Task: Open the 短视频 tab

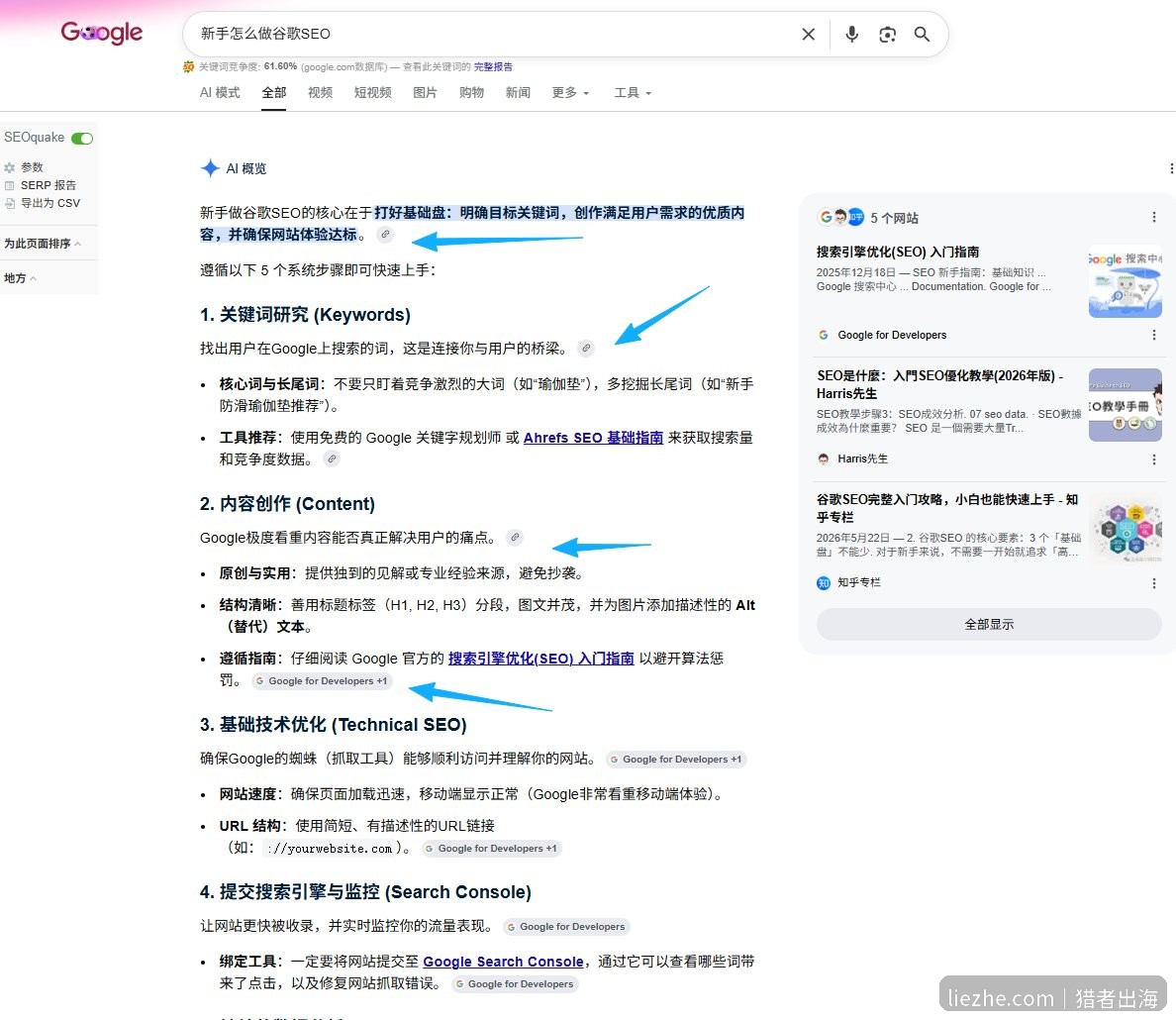Action: (373, 92)
